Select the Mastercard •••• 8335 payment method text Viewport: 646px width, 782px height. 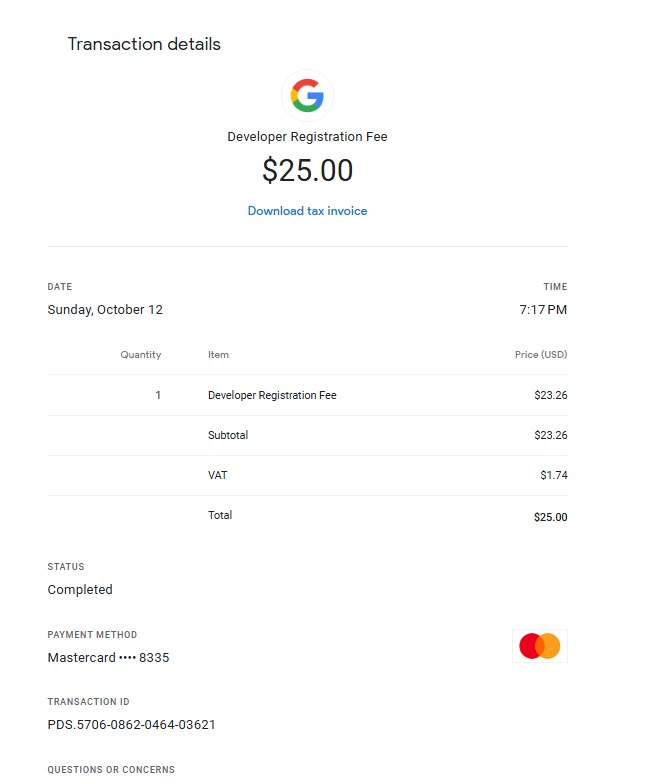tap(108, 658)
